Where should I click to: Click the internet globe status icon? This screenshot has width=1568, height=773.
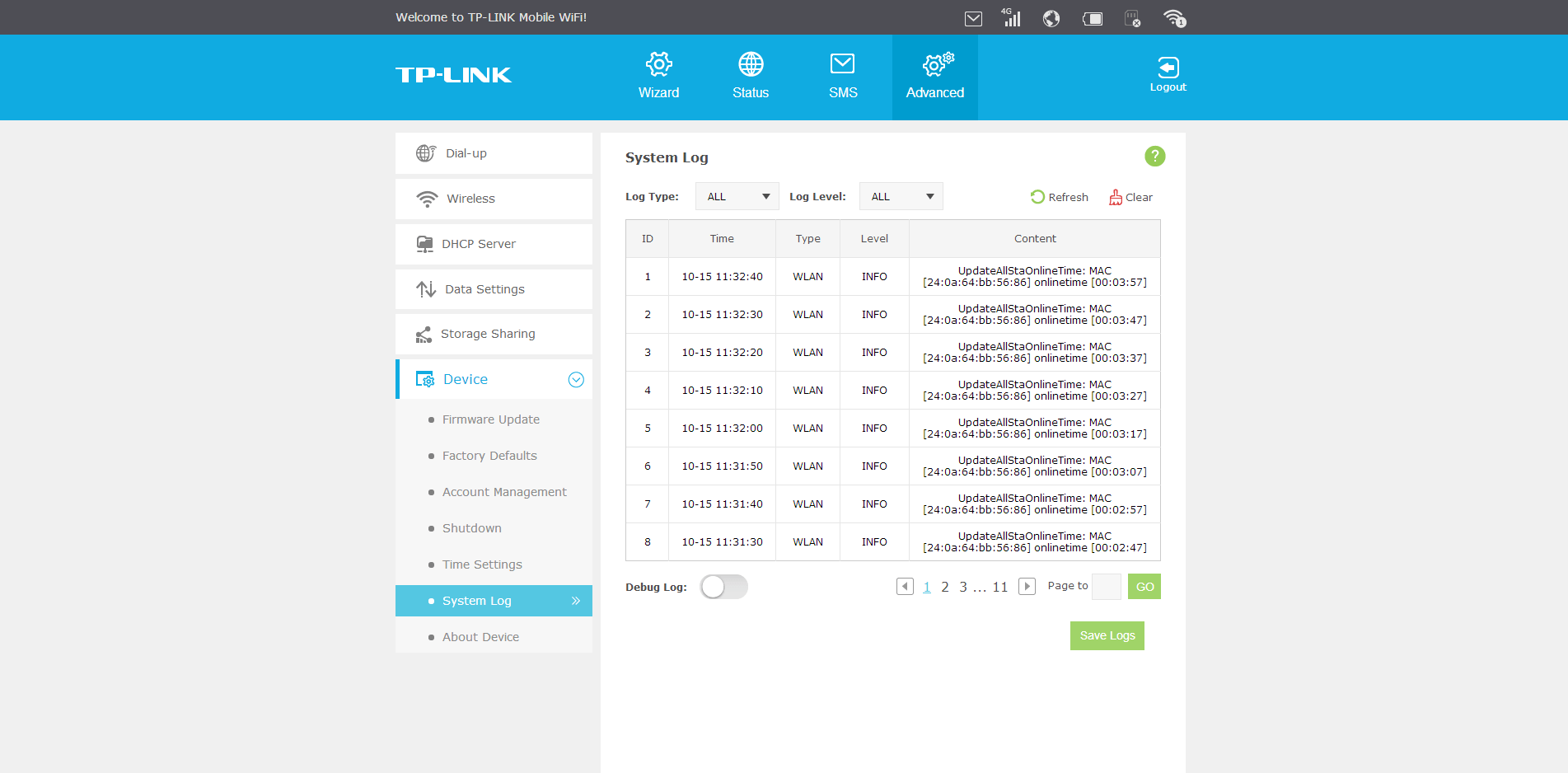(x=1051, y=18)
